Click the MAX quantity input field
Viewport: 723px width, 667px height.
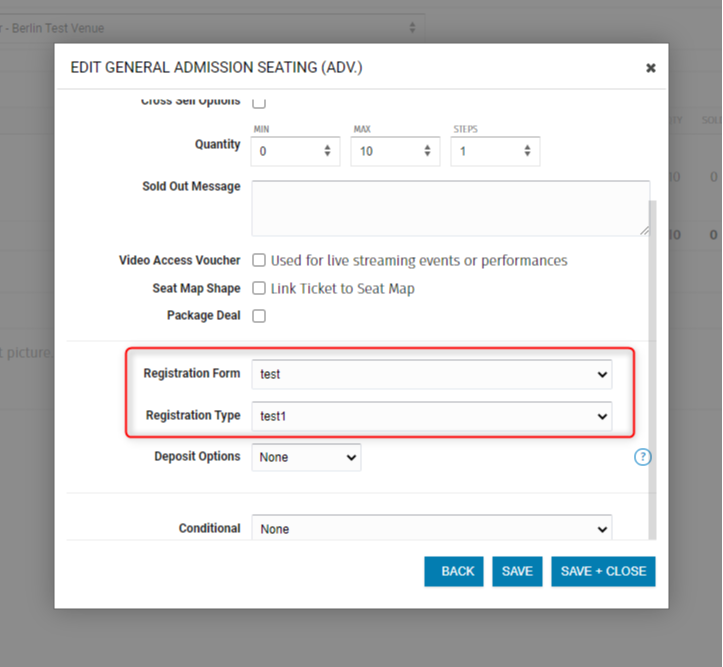(x=385, y=152)
